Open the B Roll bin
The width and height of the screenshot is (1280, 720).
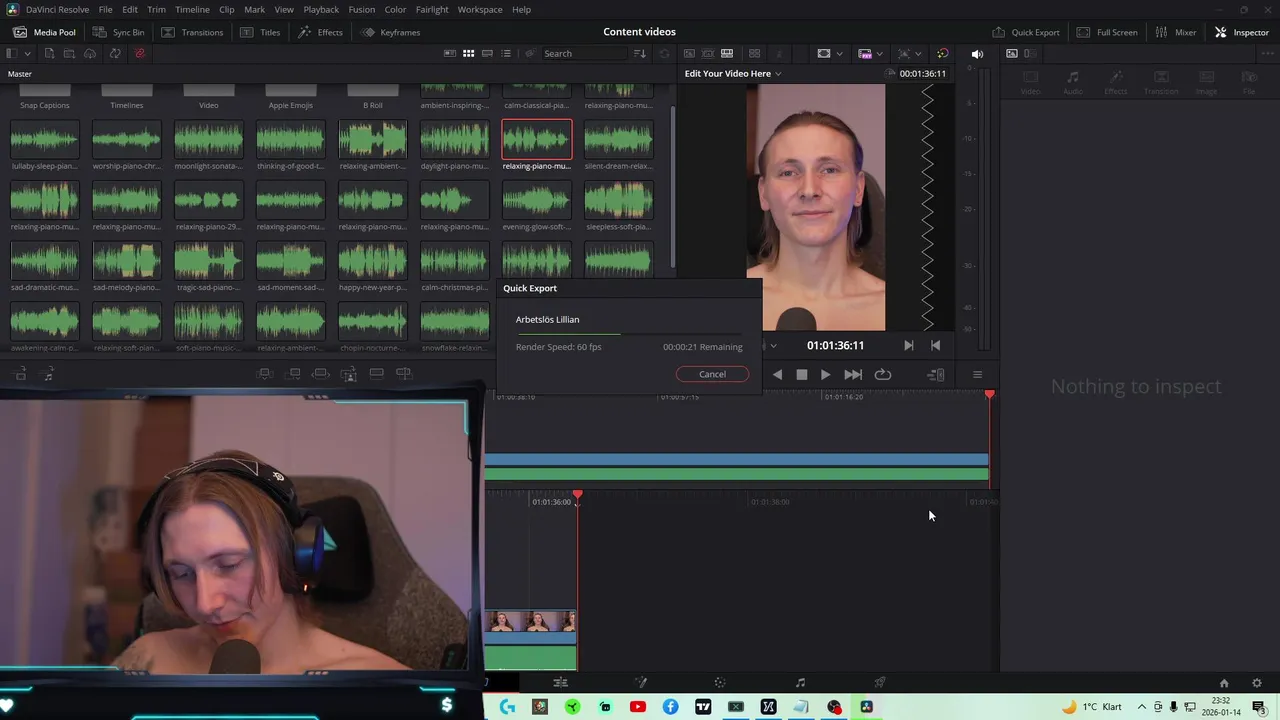pos(372,97)
